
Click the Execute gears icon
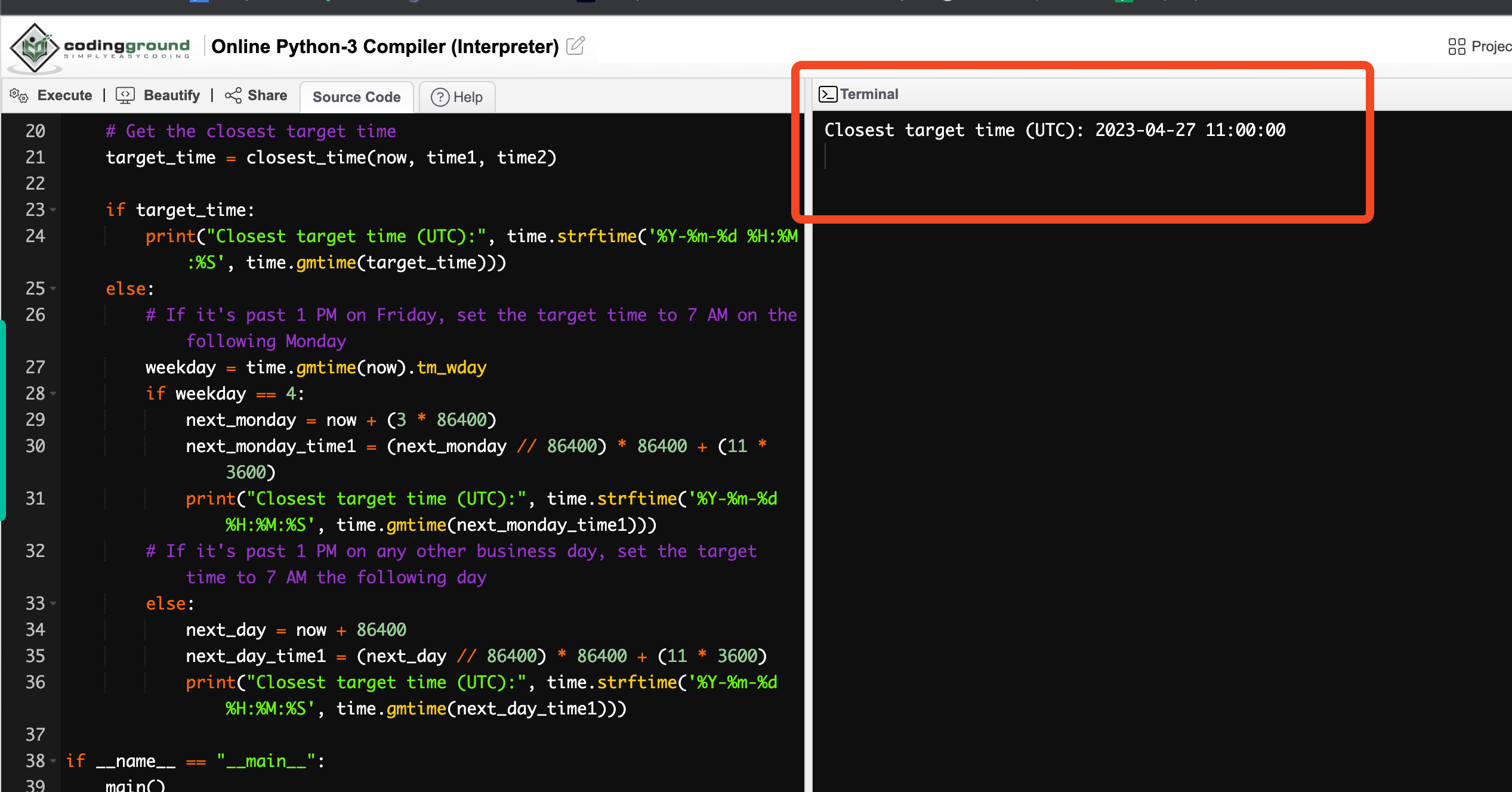tap(18, 95)
